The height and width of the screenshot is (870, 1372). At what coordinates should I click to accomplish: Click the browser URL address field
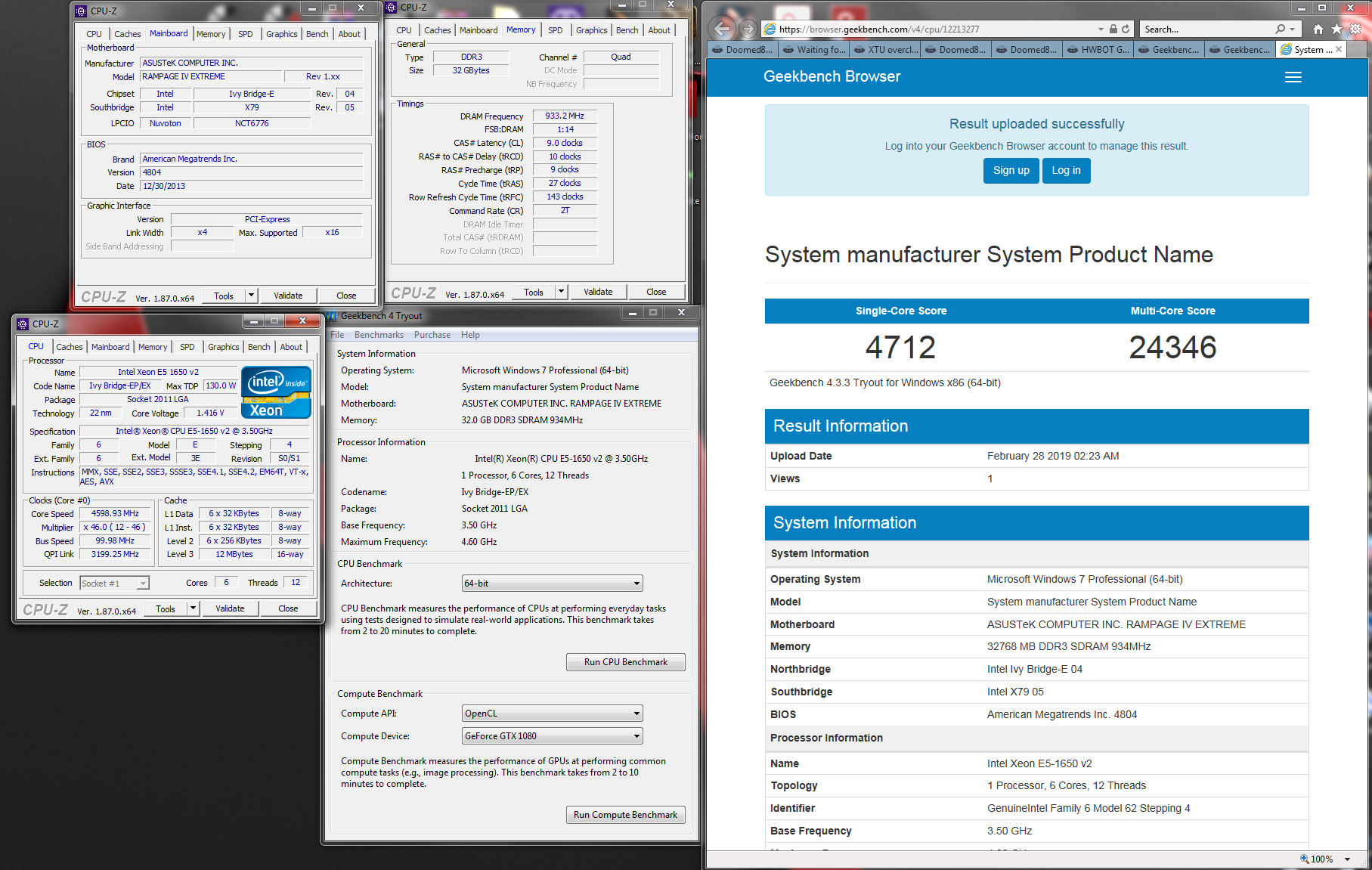pos(935,29)
